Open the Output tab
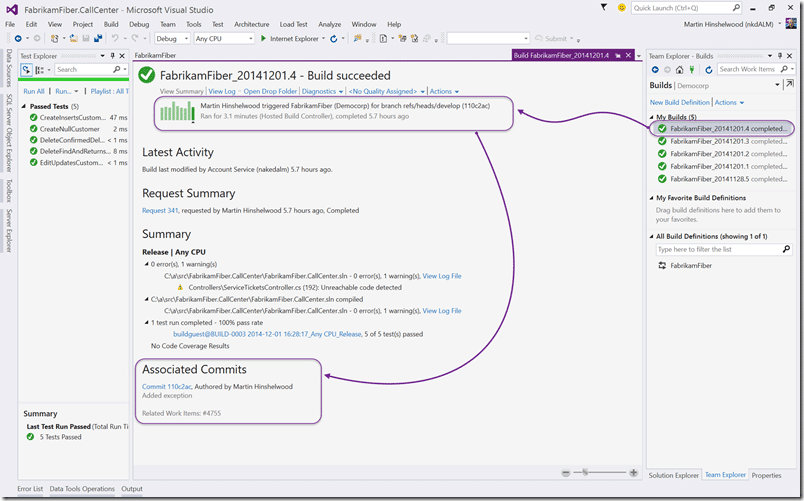Image resolution: width=804 pixels, height=501 pixels. [x=132, y=489]
